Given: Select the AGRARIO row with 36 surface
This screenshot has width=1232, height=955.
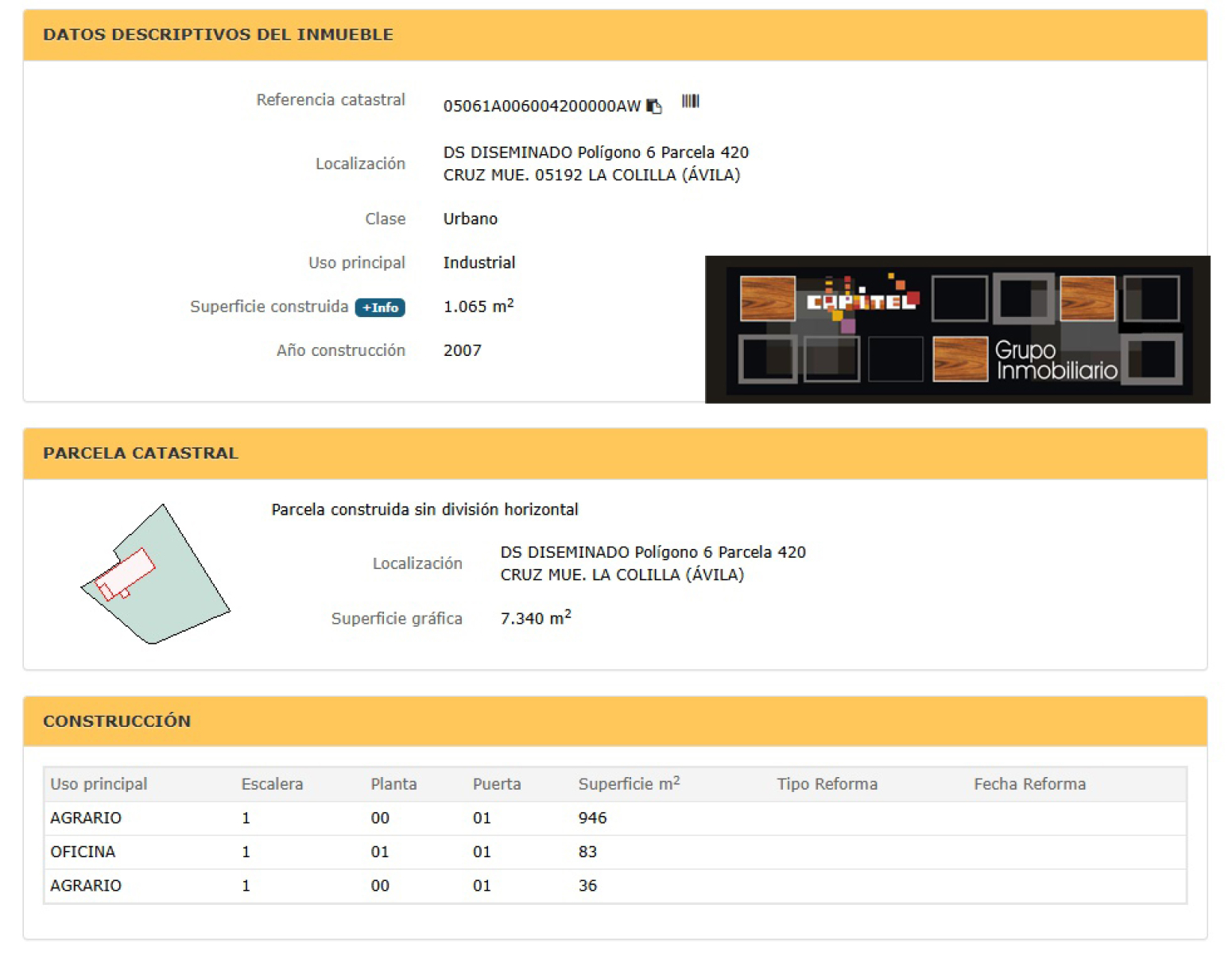Looking at the screenshot, I should [615, 886].
